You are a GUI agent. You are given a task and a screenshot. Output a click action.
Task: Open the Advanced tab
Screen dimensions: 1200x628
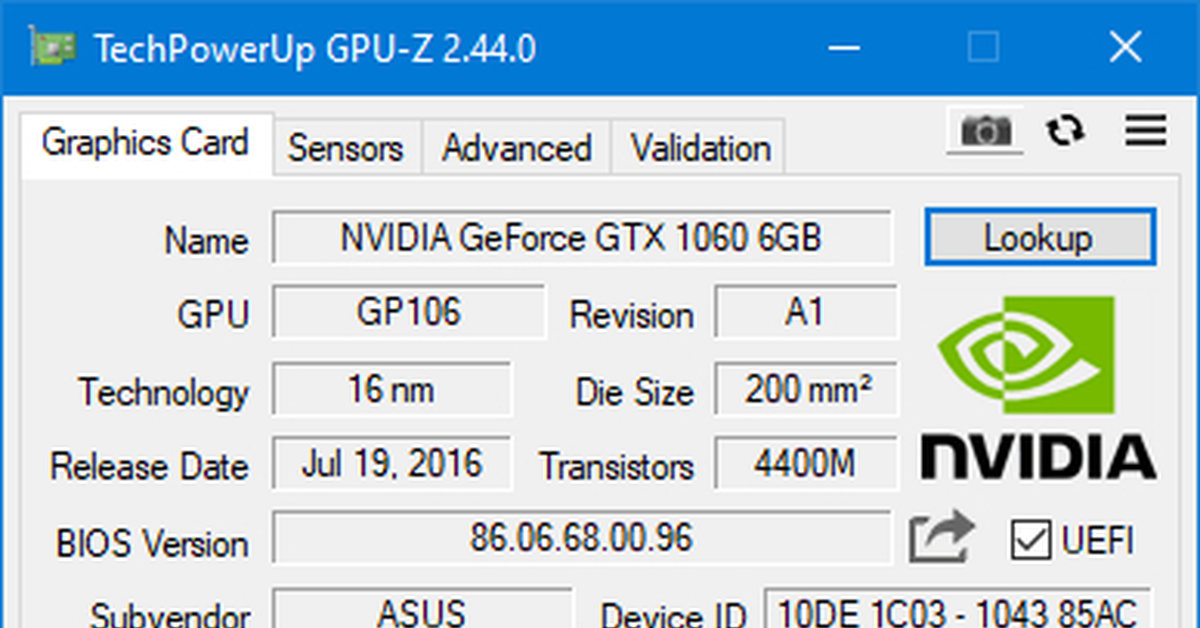pos(516,148)
